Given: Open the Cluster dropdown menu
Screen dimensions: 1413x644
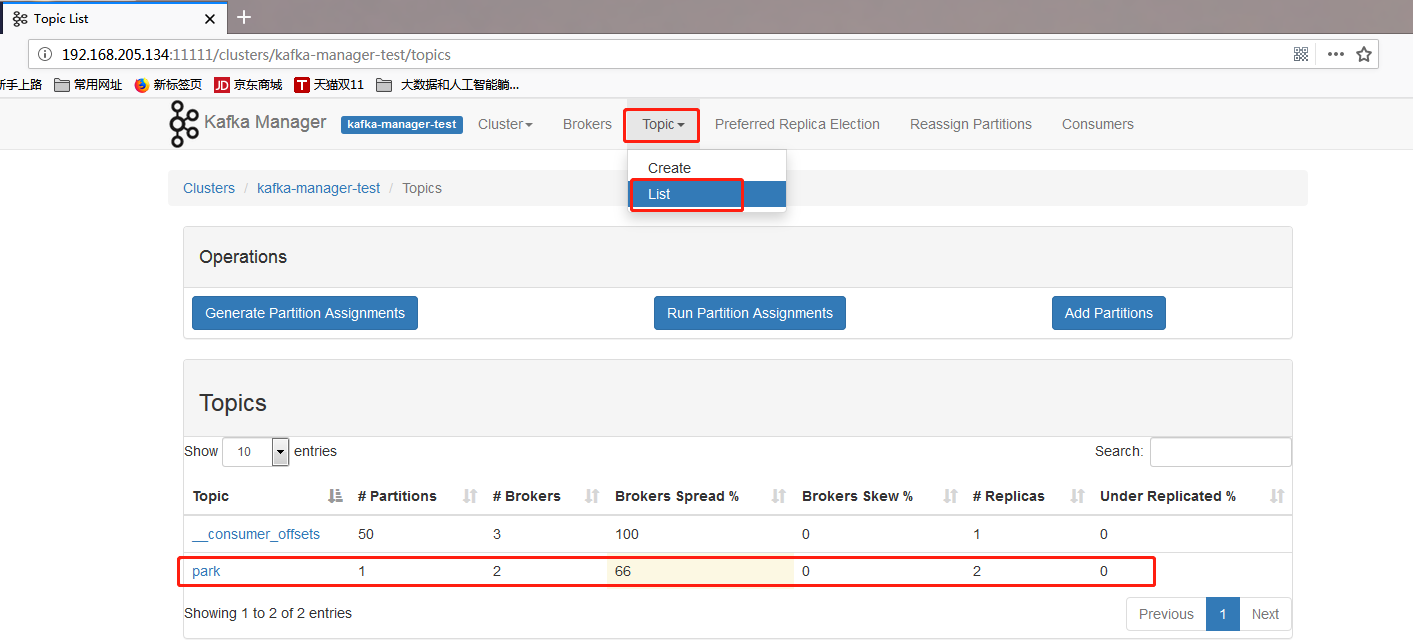Looking at the screenshot, I should [505, 124].
